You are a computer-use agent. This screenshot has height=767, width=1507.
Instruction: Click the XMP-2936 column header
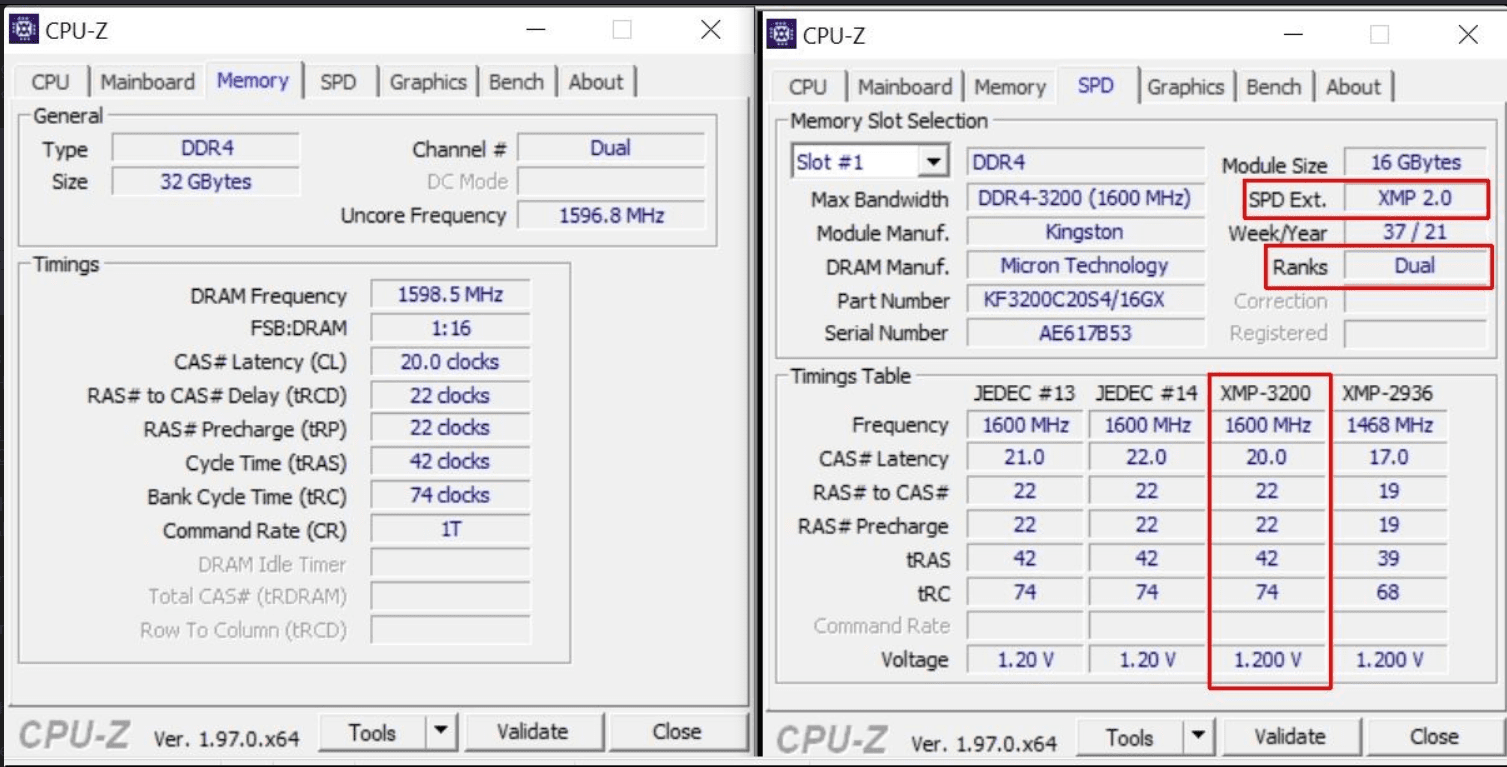(x=1387, y=393)
